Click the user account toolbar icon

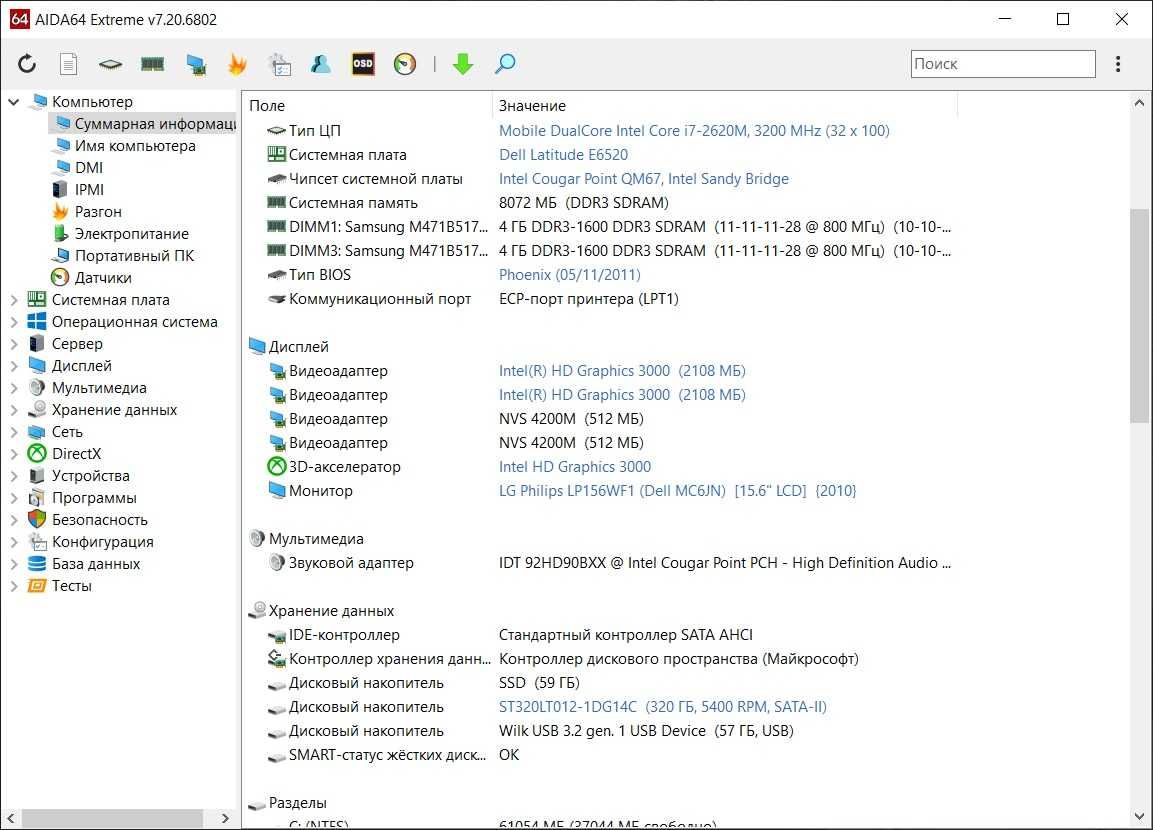tap(321, 64)
